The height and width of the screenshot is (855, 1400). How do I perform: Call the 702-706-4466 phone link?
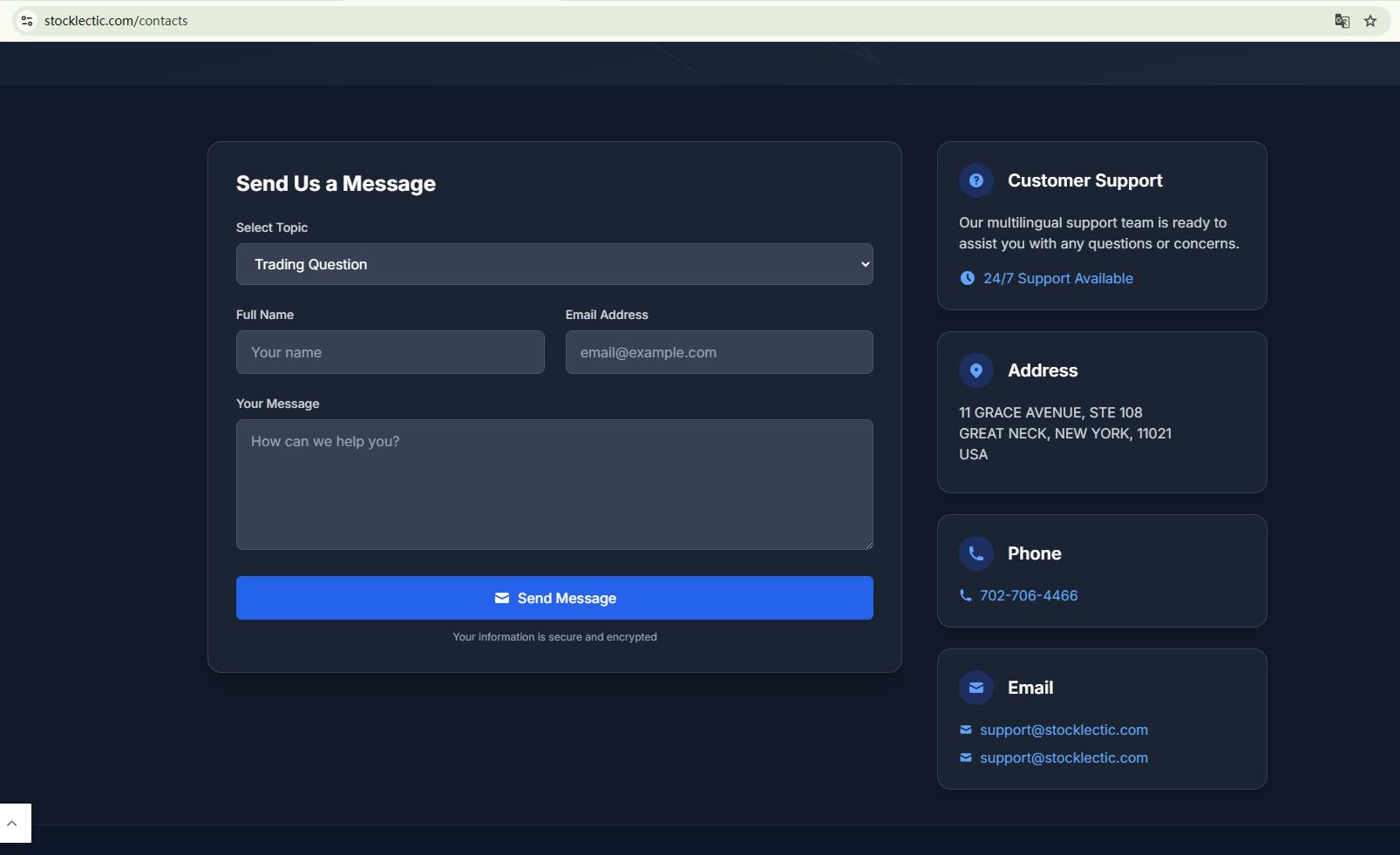click(x=1028, y=595)
